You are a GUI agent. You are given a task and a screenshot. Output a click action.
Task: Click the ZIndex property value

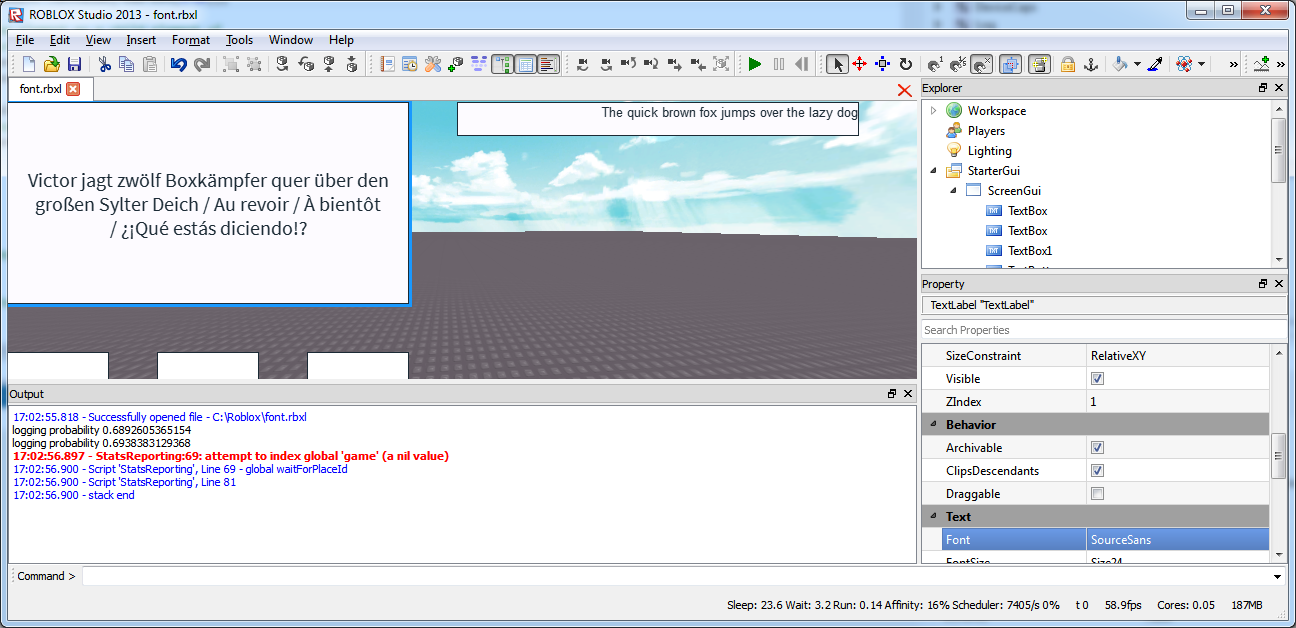click(x=1178, y=402)
